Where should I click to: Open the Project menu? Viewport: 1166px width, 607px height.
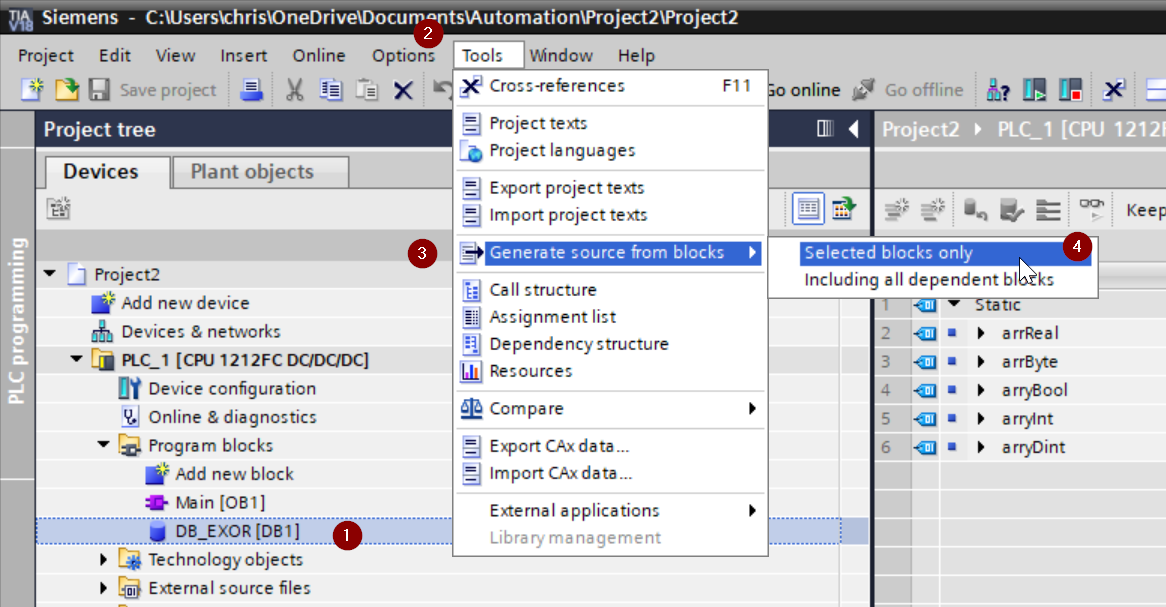(x=46, y=56)
